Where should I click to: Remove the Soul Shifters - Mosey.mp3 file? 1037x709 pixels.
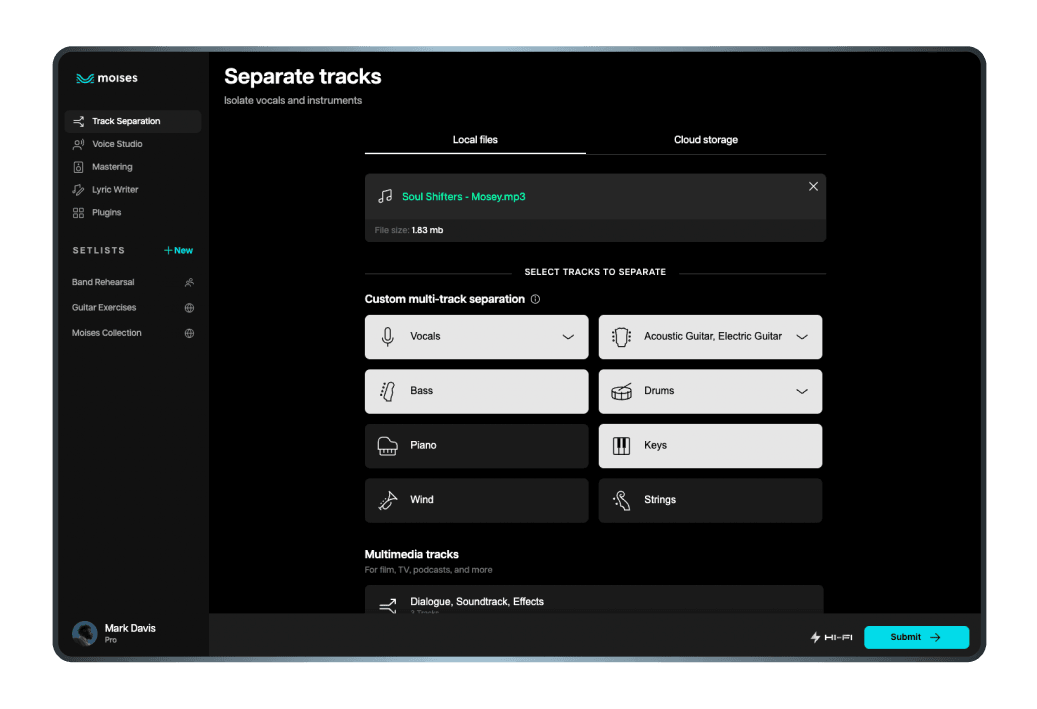point(813,186)
